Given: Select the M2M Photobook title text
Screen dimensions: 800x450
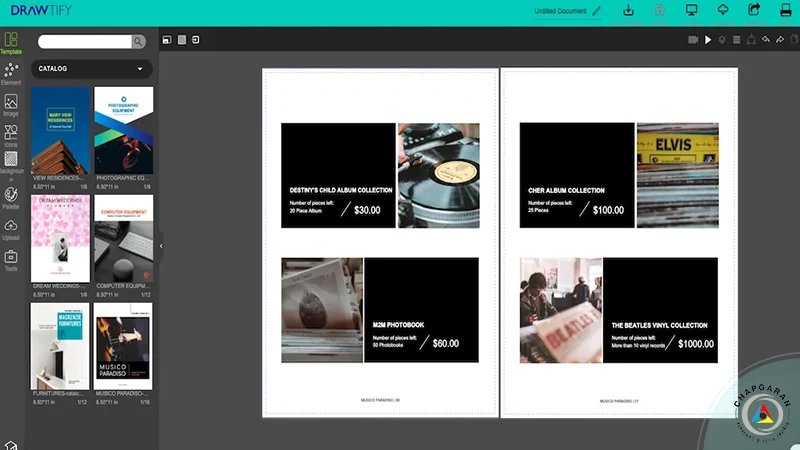Looking at the screenshot, I should point(398,324).
